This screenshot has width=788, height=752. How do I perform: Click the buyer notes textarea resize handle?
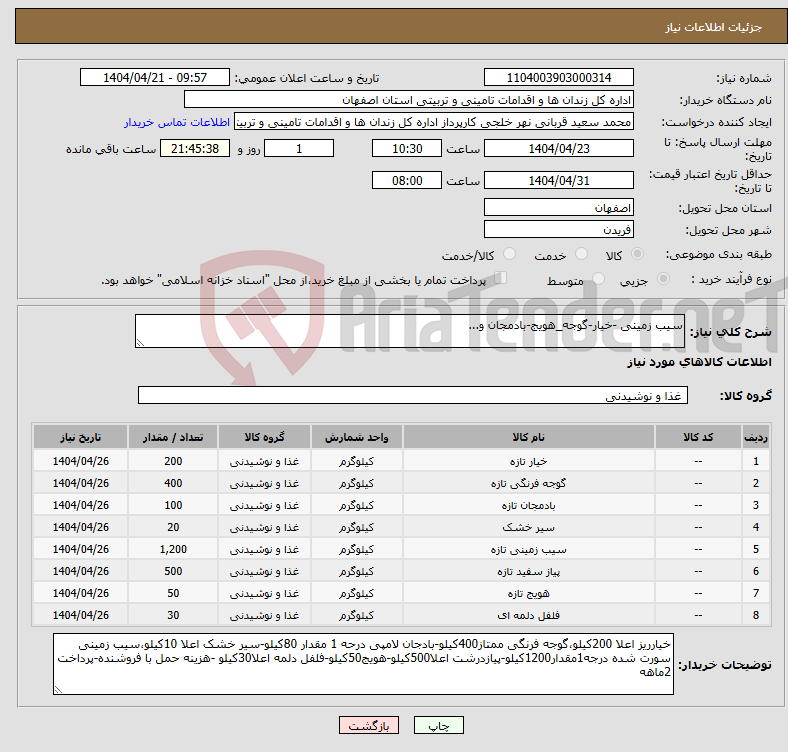pos(58,690)
